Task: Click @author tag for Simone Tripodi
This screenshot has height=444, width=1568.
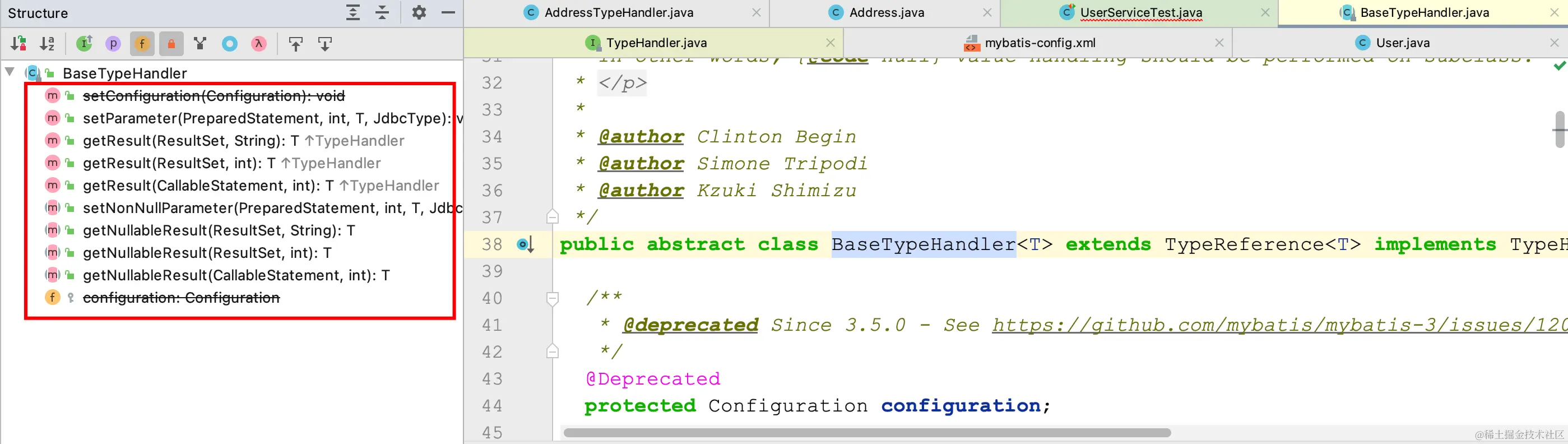Action: coord(641,163)
